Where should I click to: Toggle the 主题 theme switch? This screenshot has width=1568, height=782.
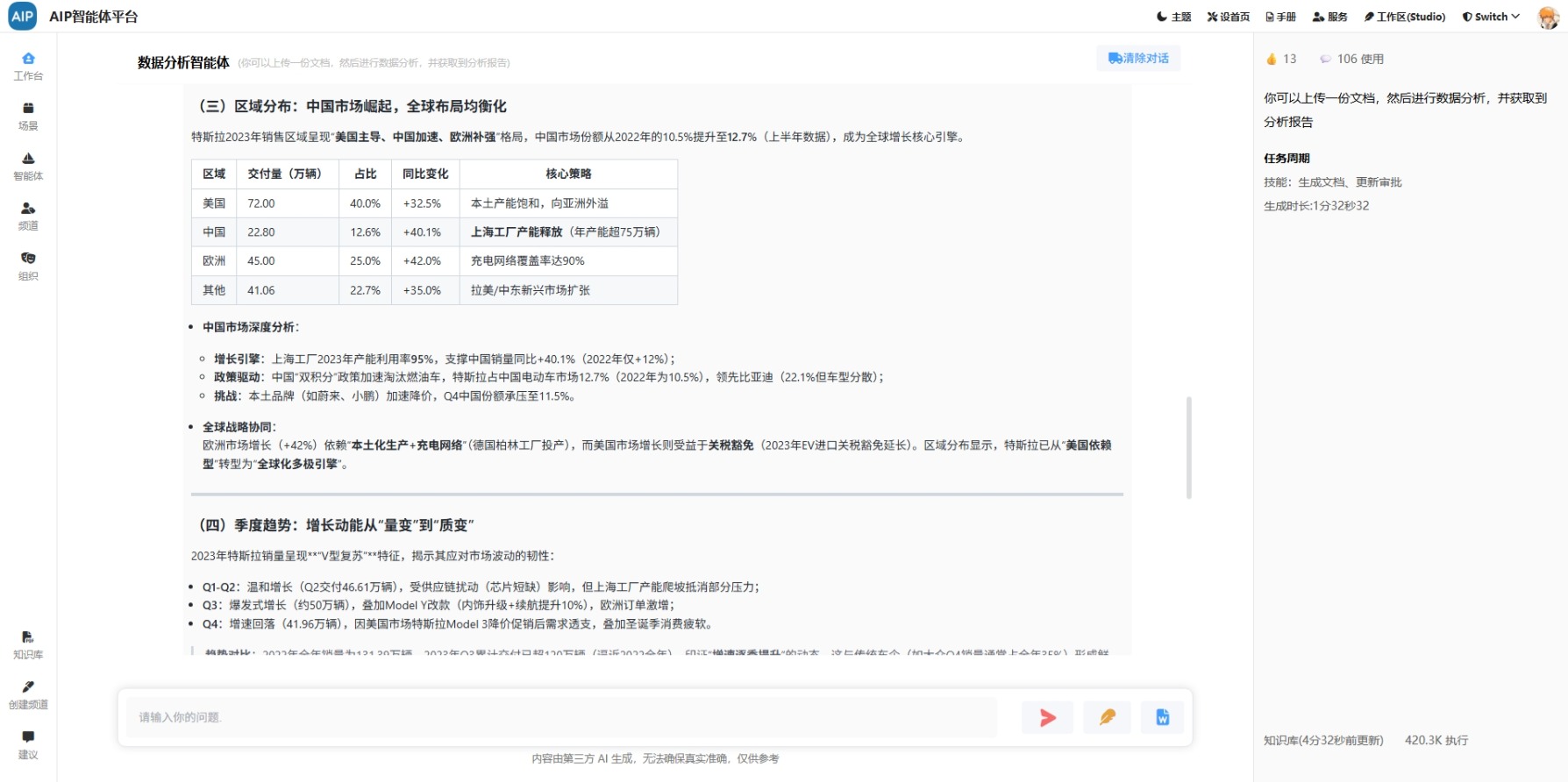[1173, 17]
